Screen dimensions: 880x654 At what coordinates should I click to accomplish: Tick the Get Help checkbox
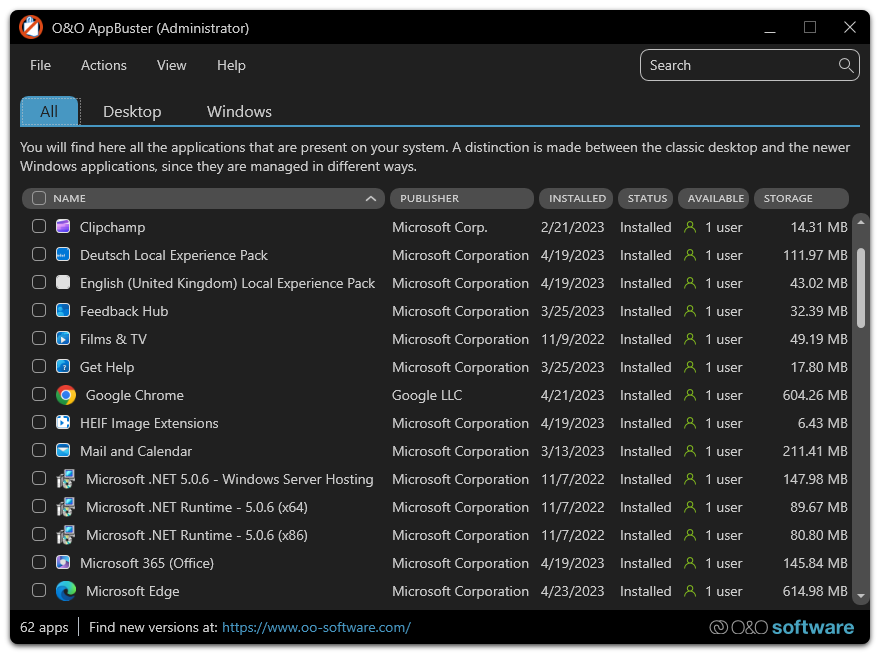coord(39,367)
